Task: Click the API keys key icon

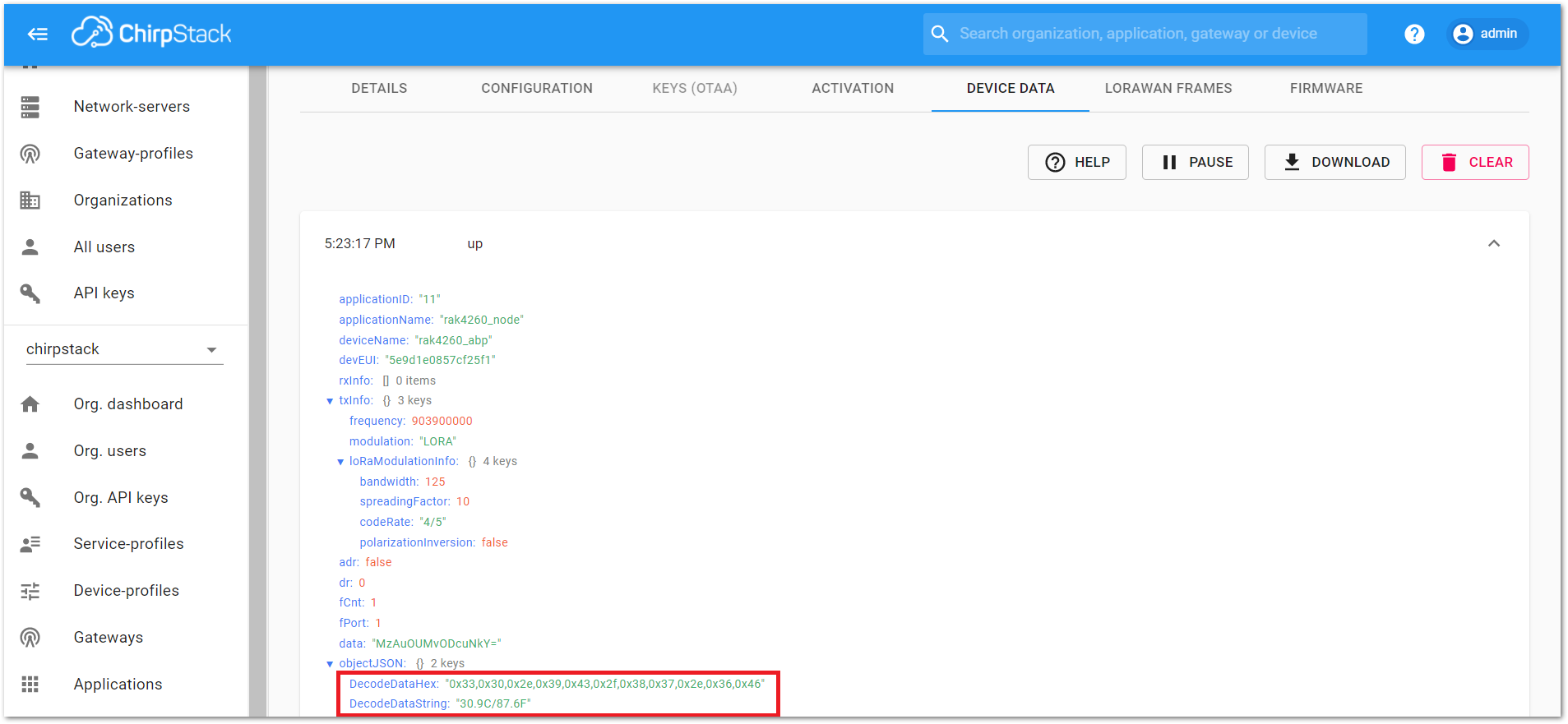Action: (x=30, y=293)
